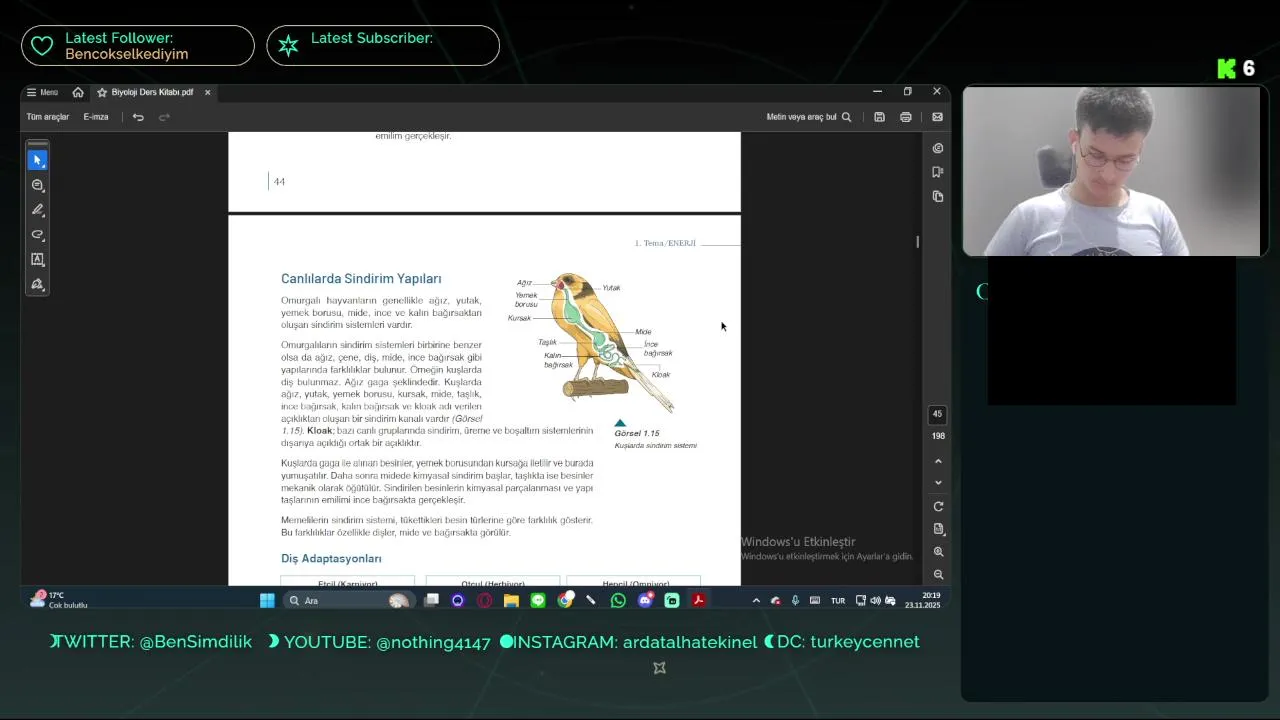Click the current page number box 45
This screenshot has height=720, width=1280.
pos(937,414)
